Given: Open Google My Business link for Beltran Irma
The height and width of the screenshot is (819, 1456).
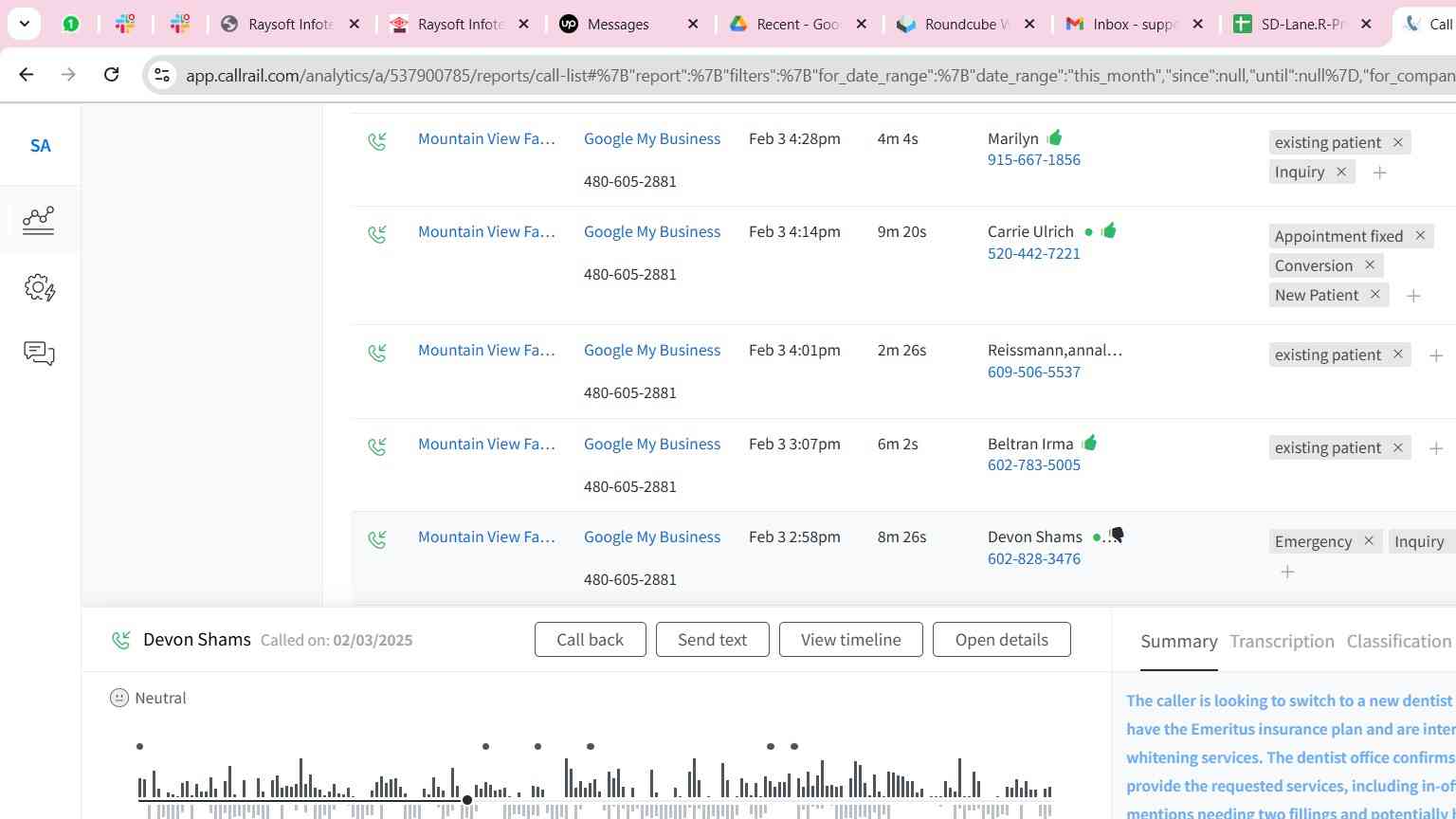Looking at the screenshot, I should point(652,444).
